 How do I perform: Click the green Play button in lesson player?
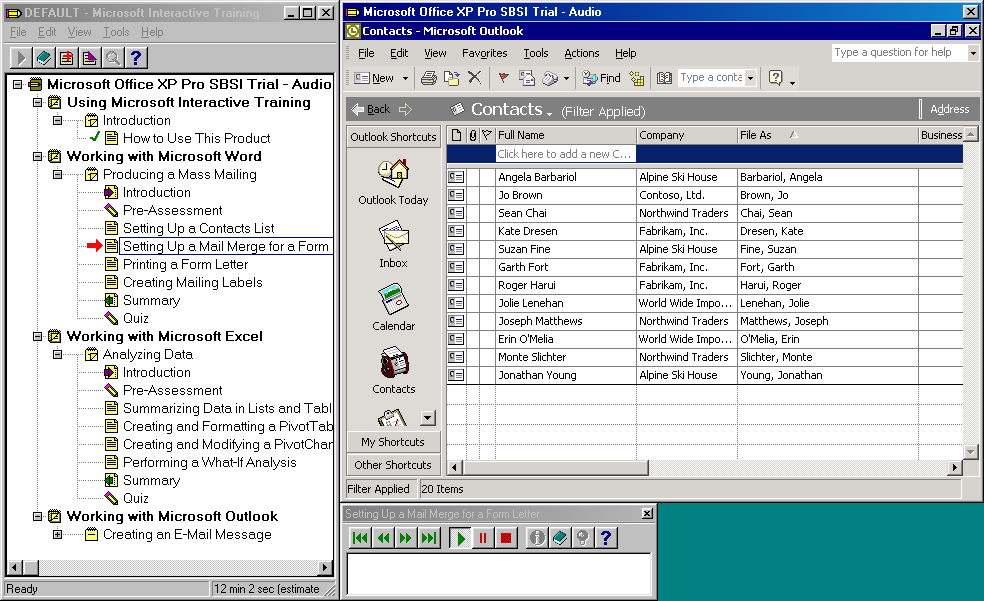point(460,538)
